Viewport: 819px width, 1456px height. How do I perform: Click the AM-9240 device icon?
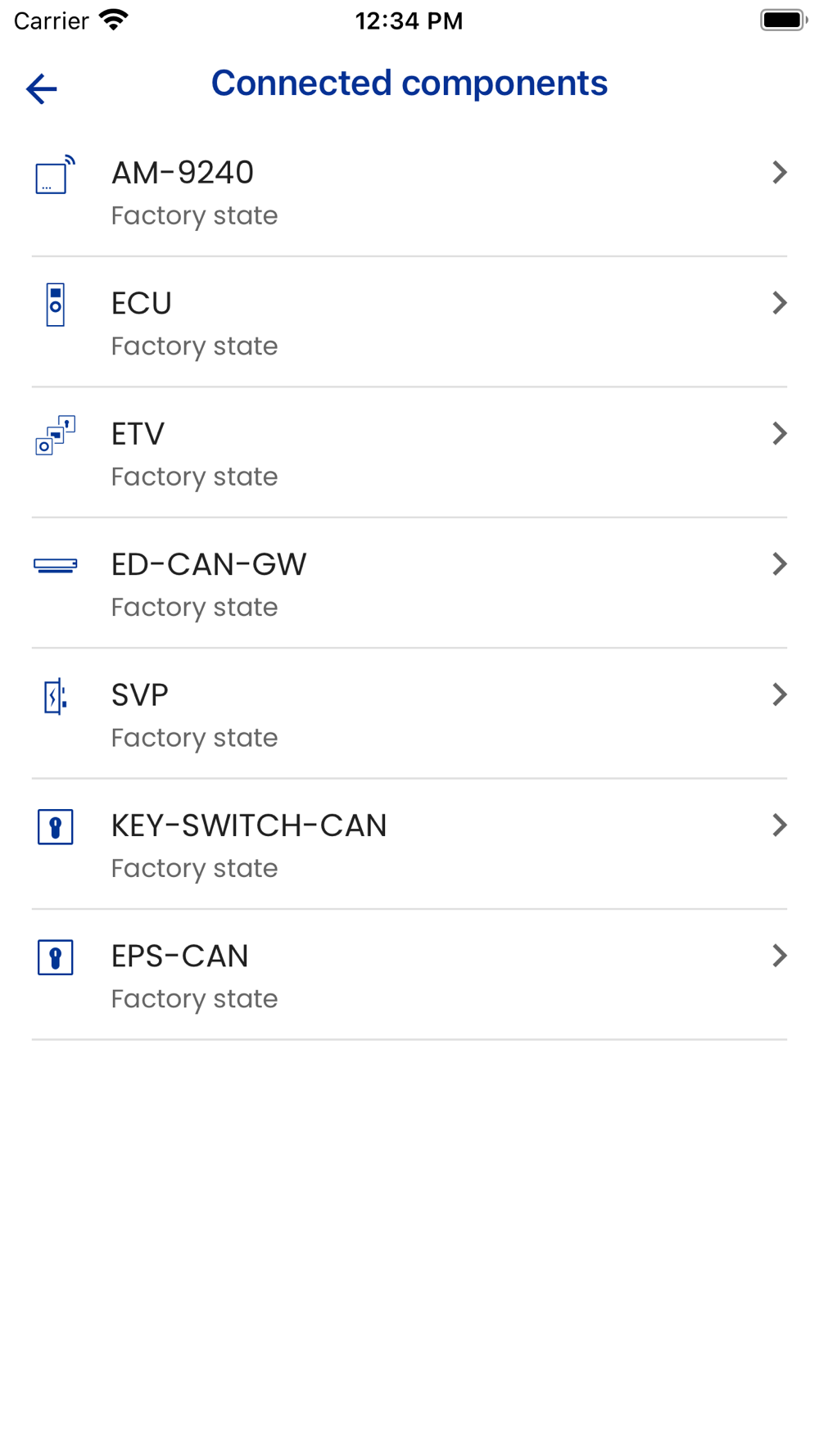[55, 174]
